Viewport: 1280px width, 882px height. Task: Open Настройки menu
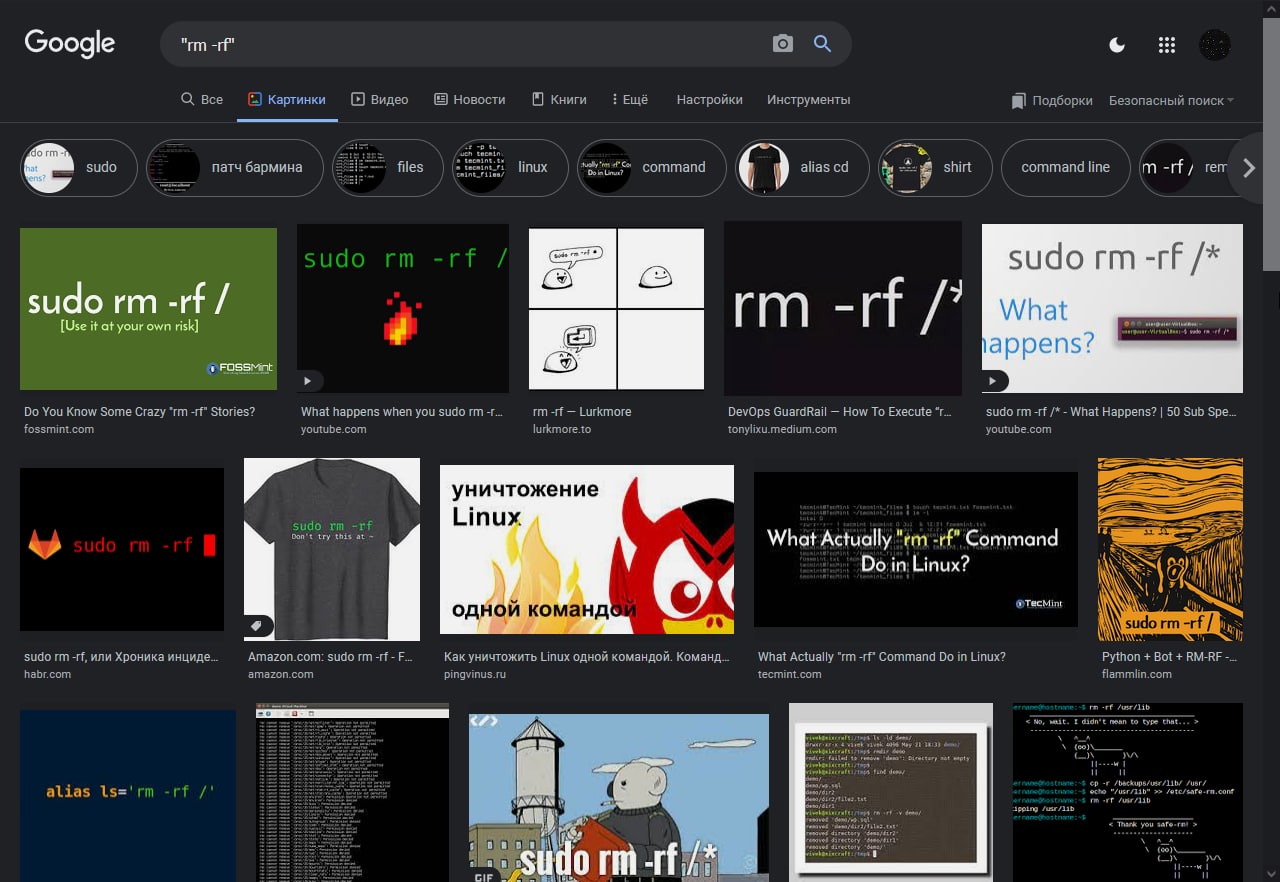coord(709,99)
